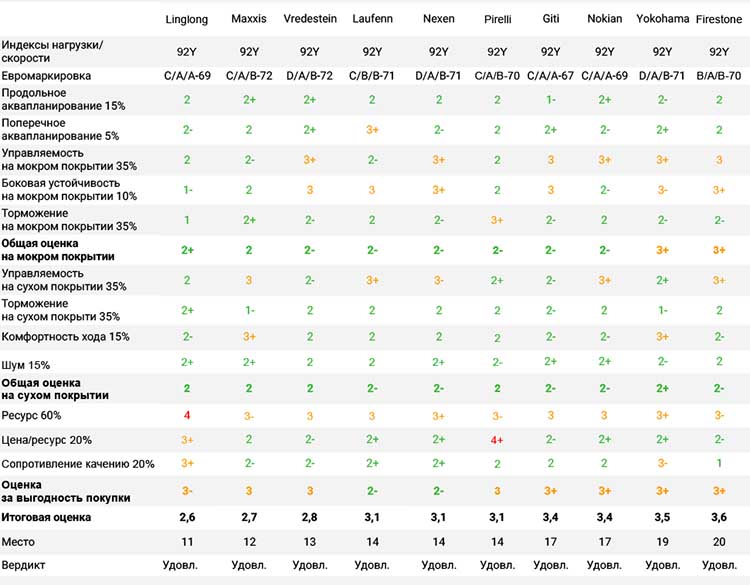Click the Euro label 'B/A/B-70'
Image resolution: width=750 pixels, height=585 pixels.
pyautogui.click(x=718, y=76)
